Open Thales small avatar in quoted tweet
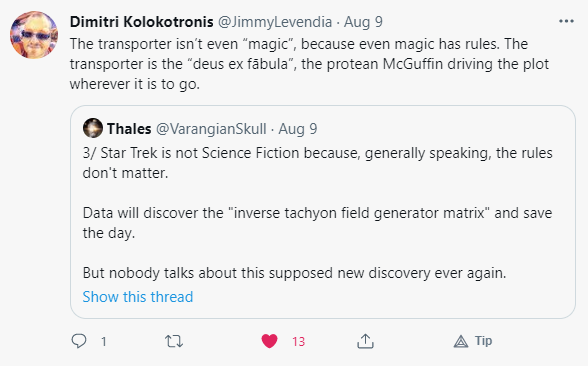Screen dimensions: 588x366 click(93, 128)
